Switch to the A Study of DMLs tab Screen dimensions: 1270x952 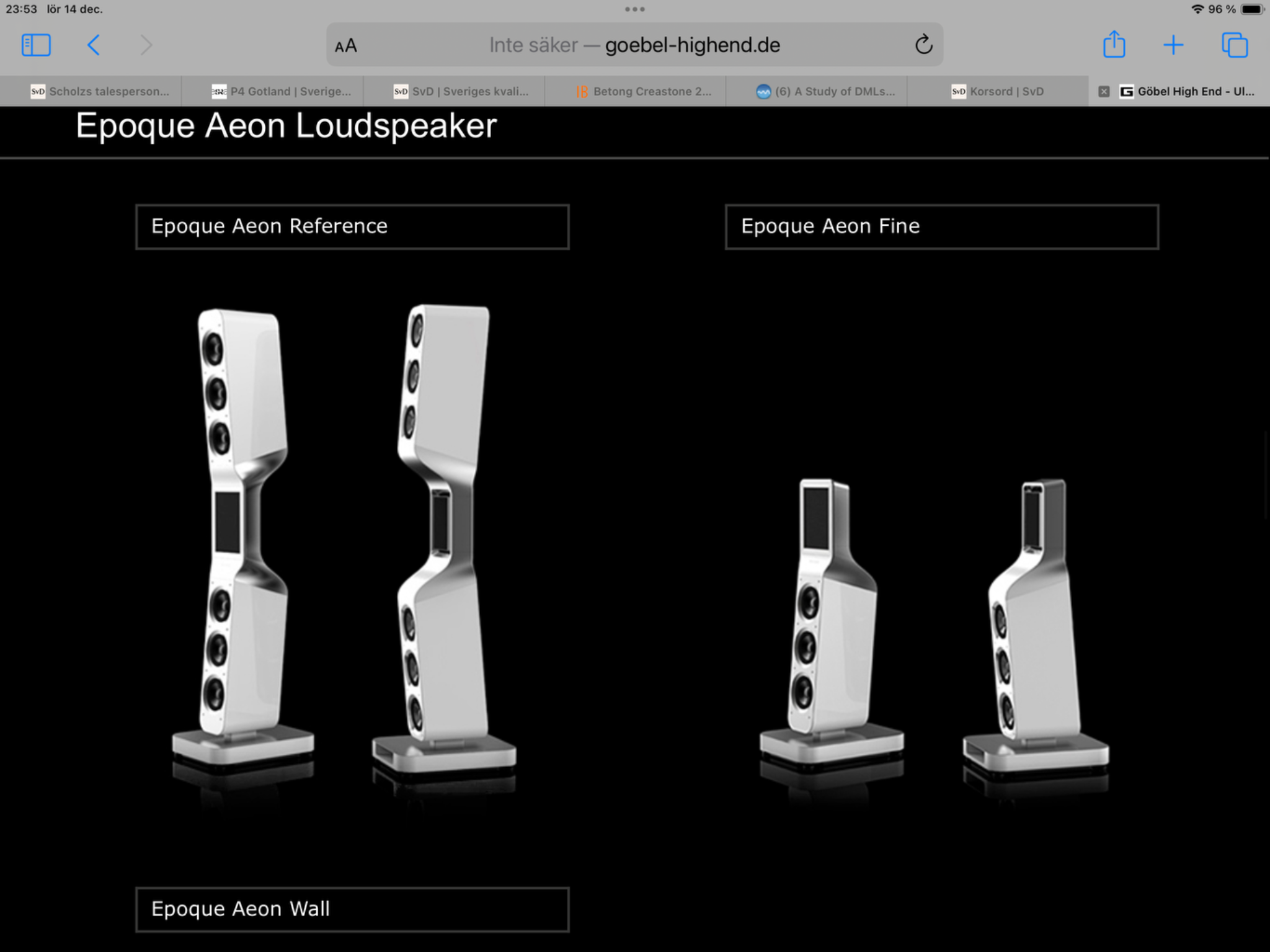click(x=817, y=91)
